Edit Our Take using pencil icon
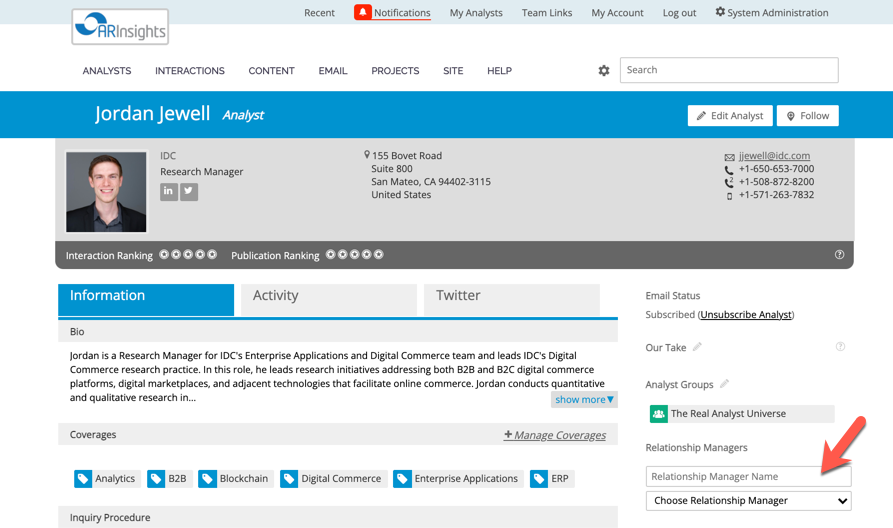The height and width of the screenshot is (528, 893). (x=697, y=346)
